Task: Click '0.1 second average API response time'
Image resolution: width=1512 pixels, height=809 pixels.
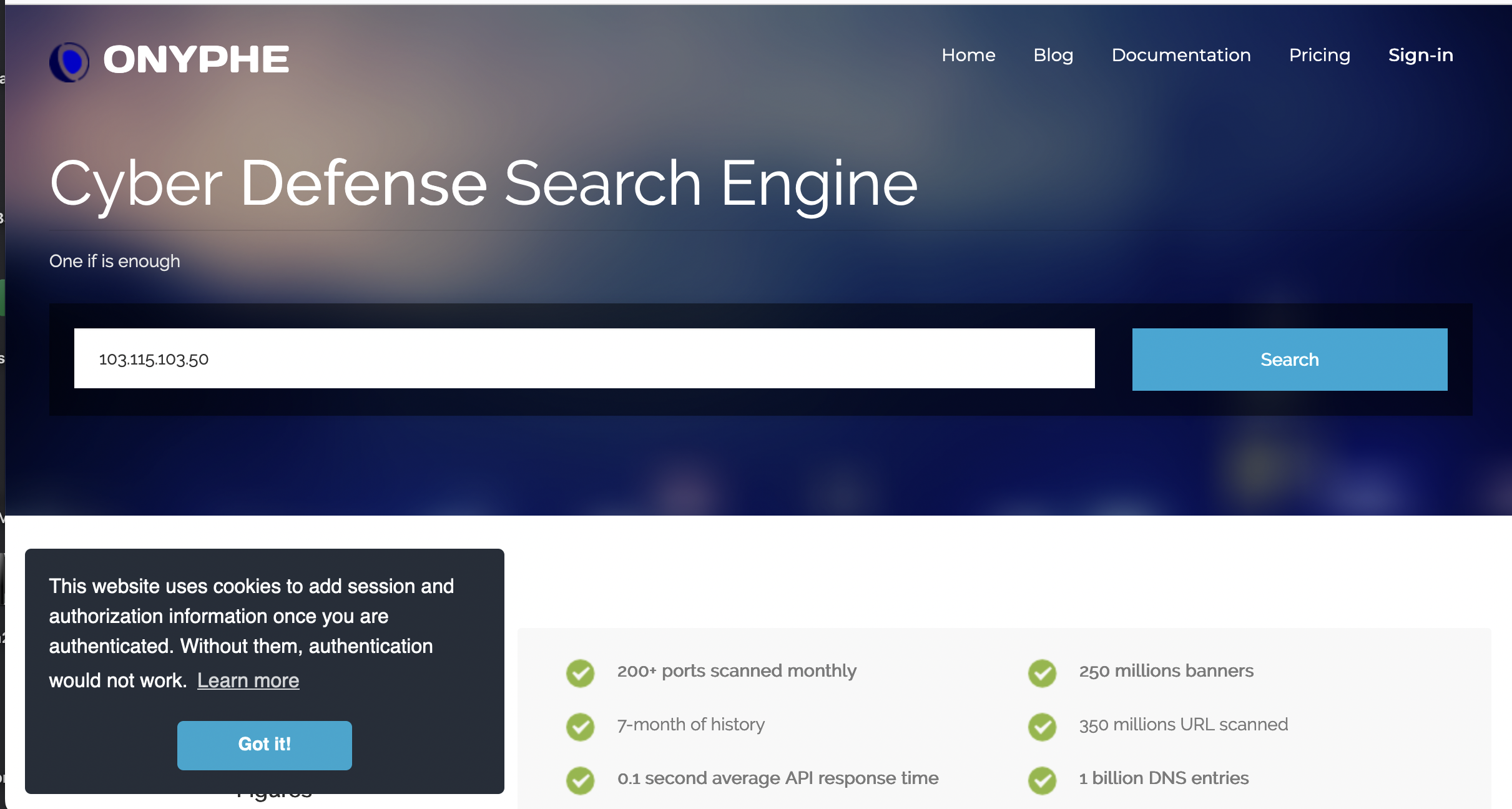Action: 778,778
